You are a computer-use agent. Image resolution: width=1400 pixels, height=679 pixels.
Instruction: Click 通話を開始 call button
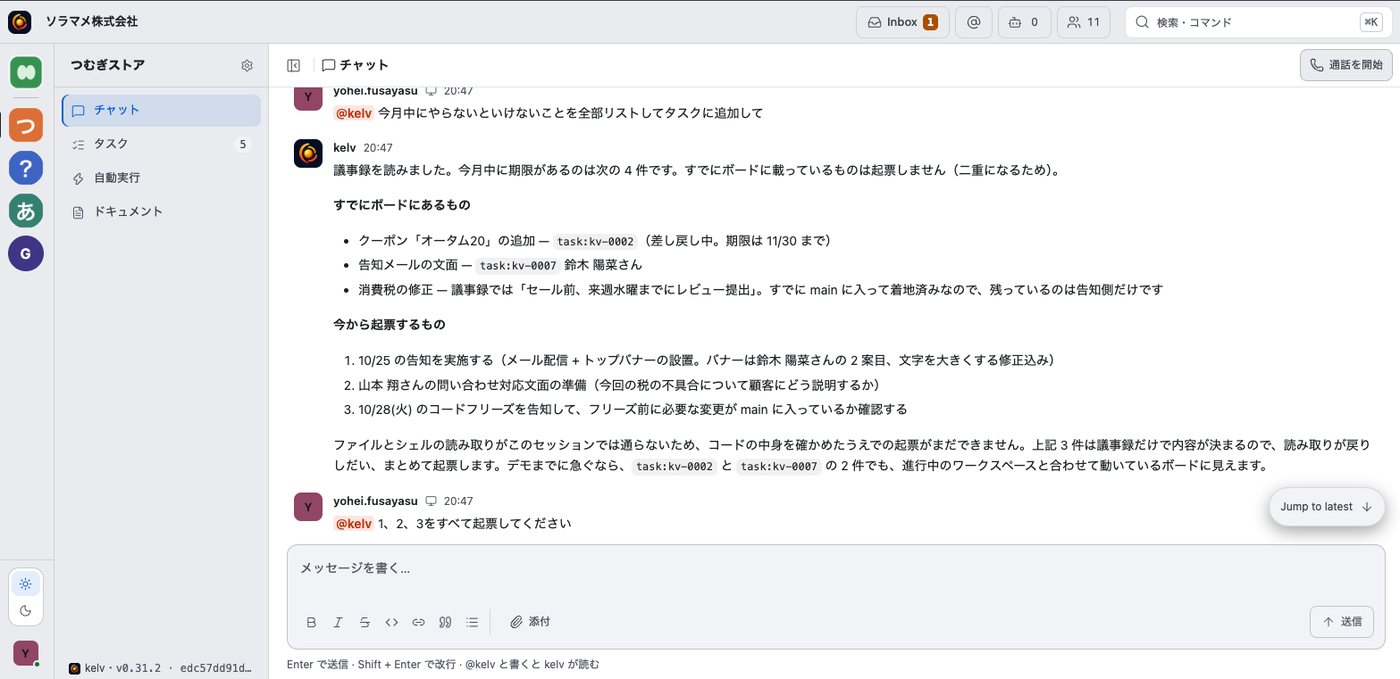1346,65
